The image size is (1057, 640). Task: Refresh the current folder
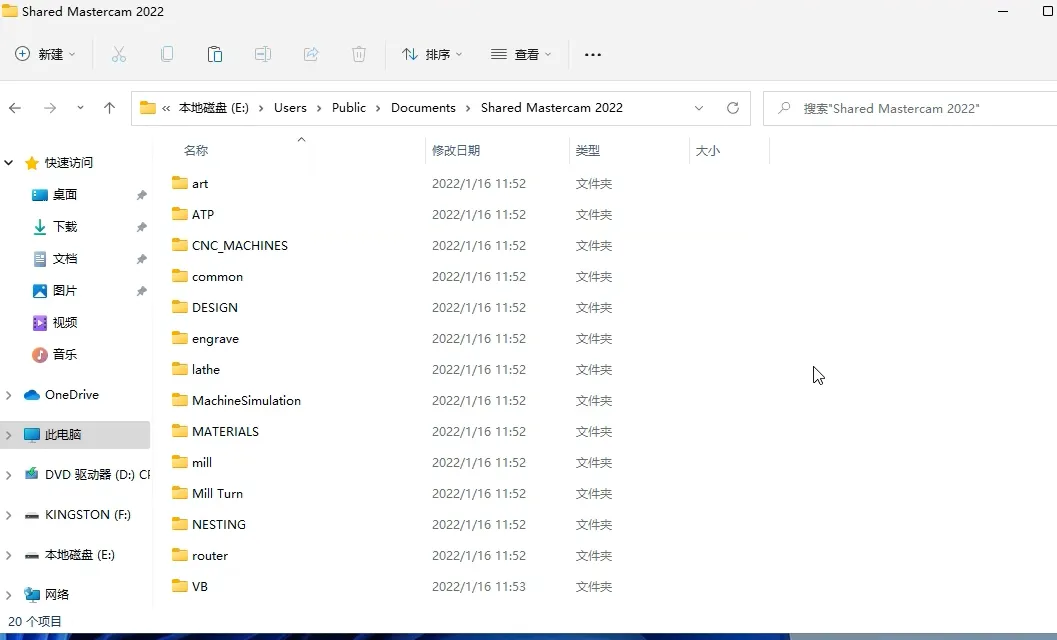(x=733, y=108)
